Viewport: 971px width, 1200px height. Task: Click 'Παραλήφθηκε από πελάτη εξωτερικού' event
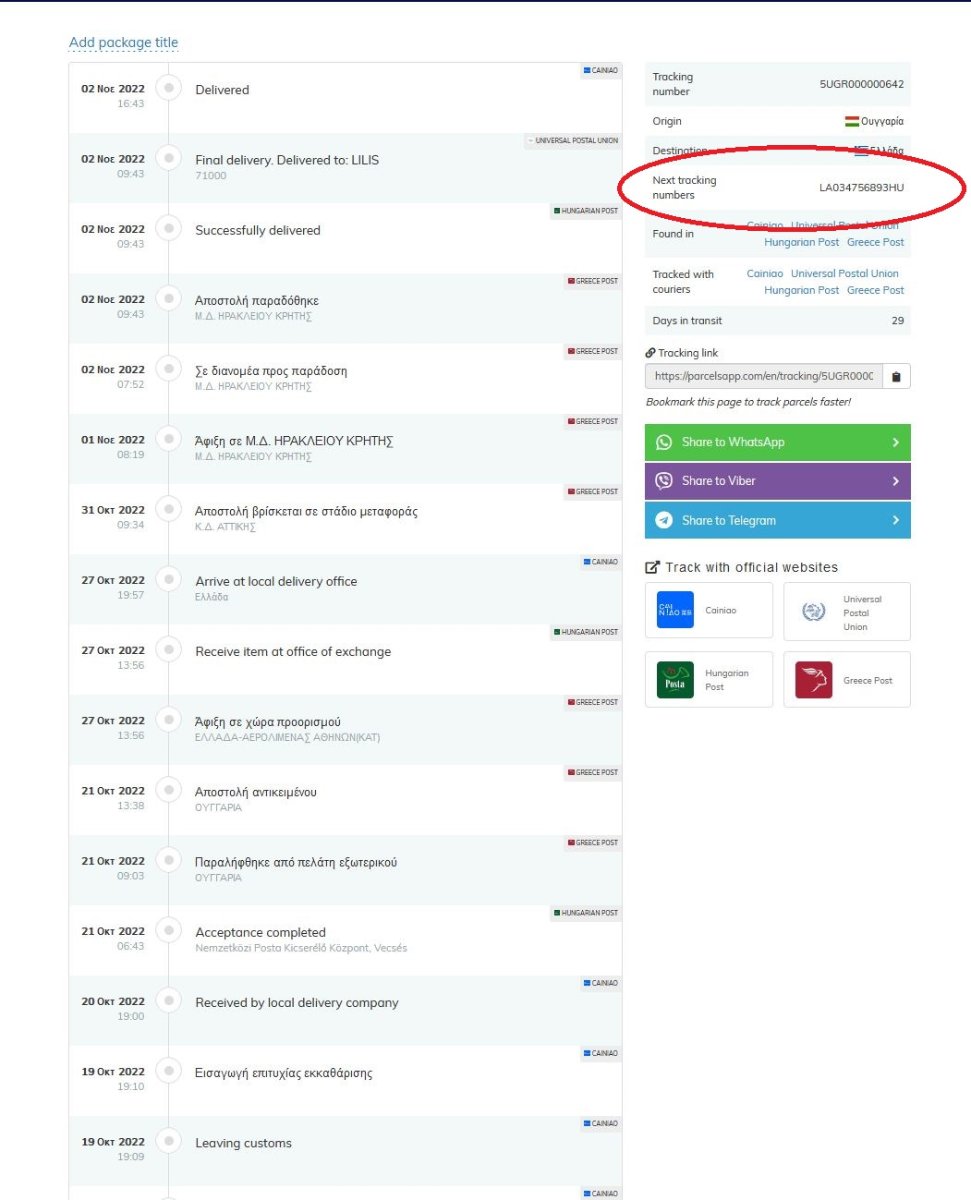pyautogui.click(x=296, y=862)
